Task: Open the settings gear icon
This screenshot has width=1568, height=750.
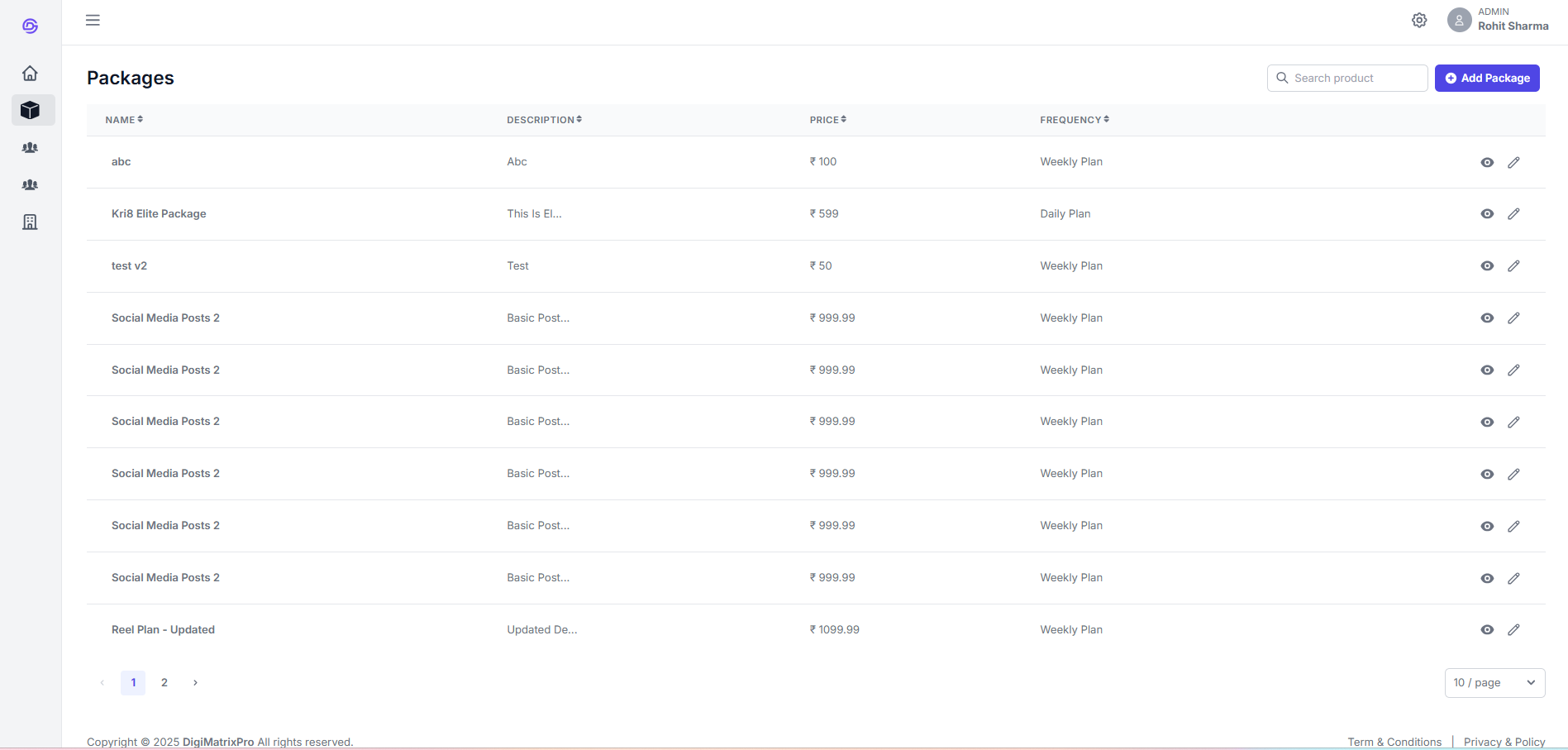Action: pyautogui.click(x=1419, y=20)
